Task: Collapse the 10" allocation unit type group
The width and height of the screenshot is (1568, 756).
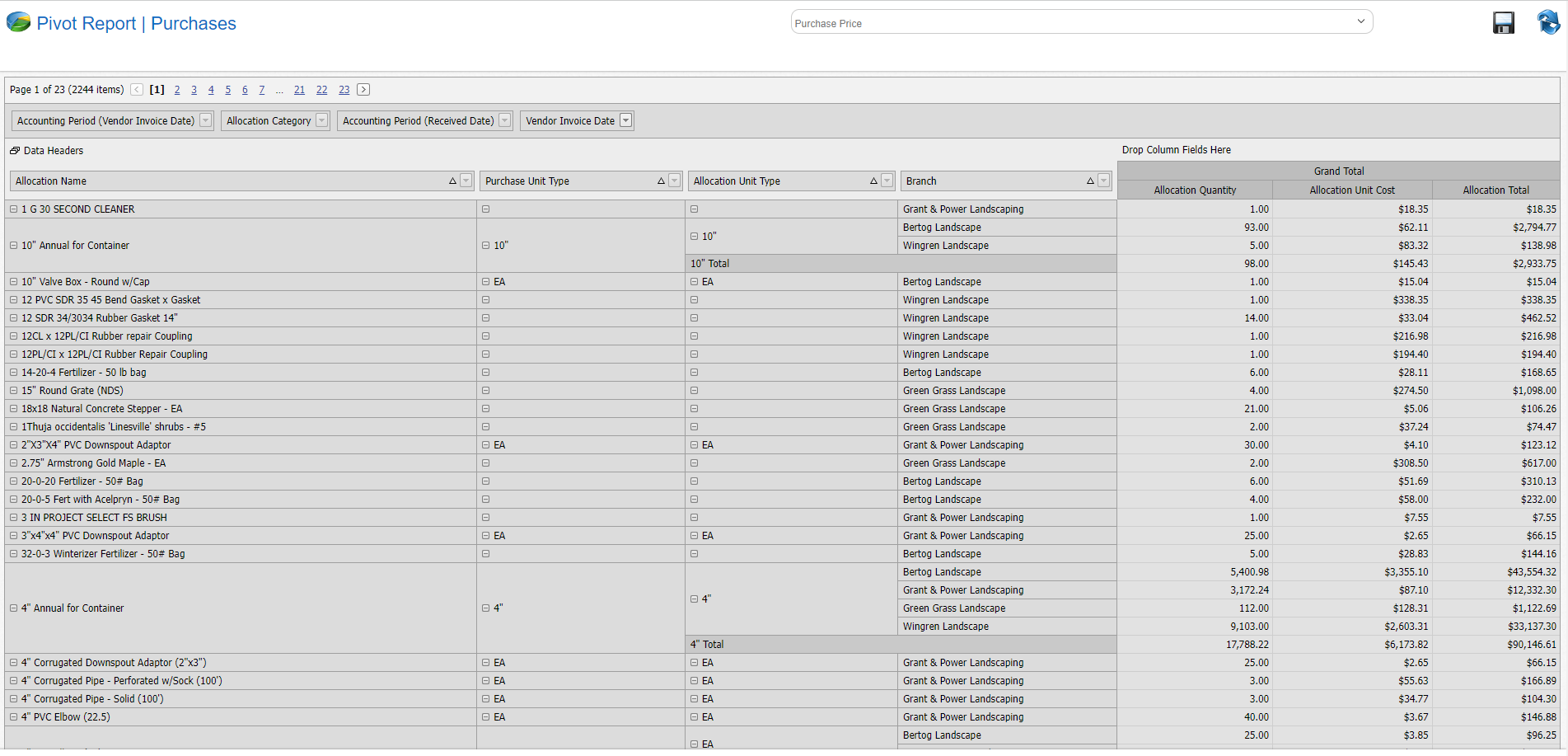Action: (x=694, y=237)
